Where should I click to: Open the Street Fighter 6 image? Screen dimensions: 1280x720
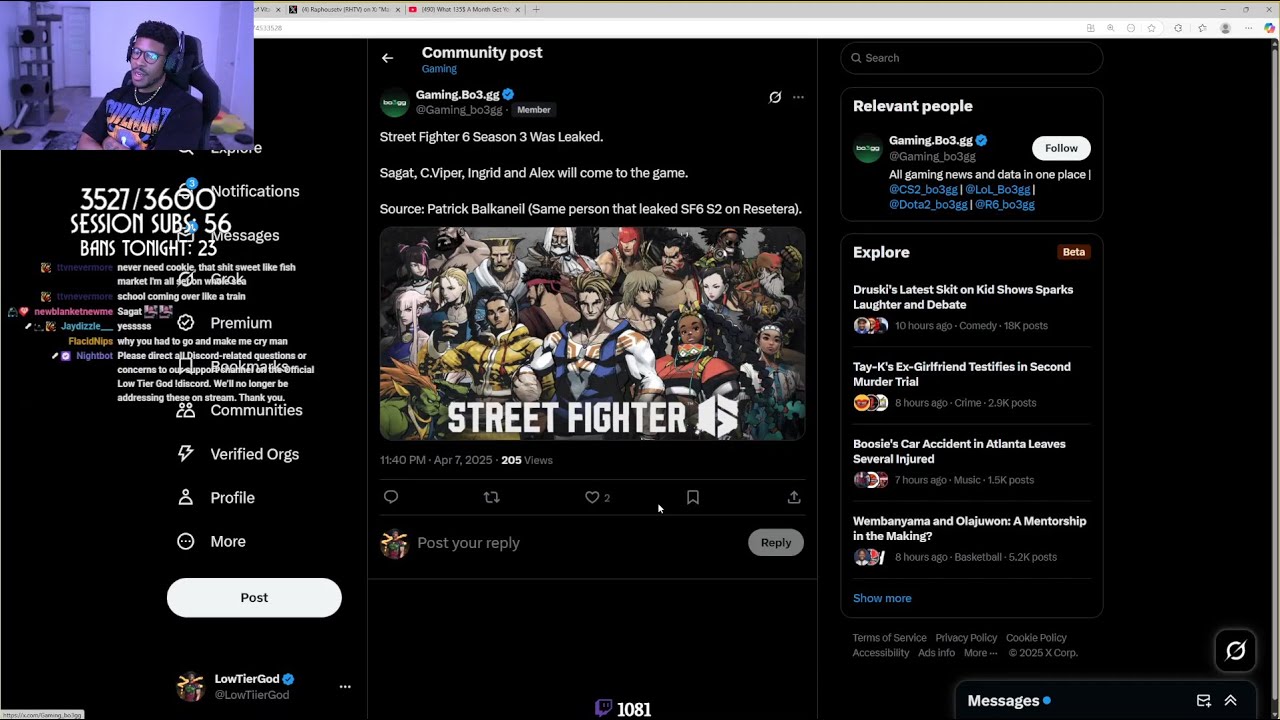(x=592, y=334)
